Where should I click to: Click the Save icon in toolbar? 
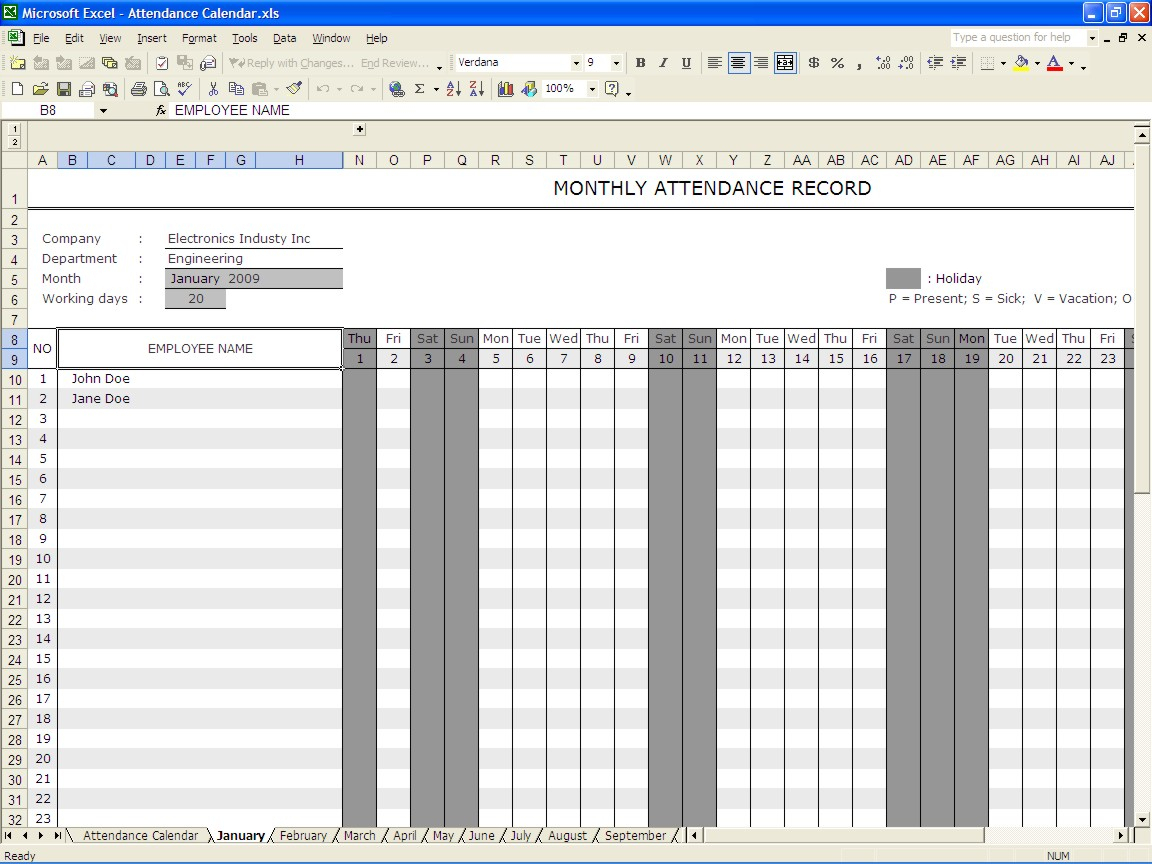[63, 89]
